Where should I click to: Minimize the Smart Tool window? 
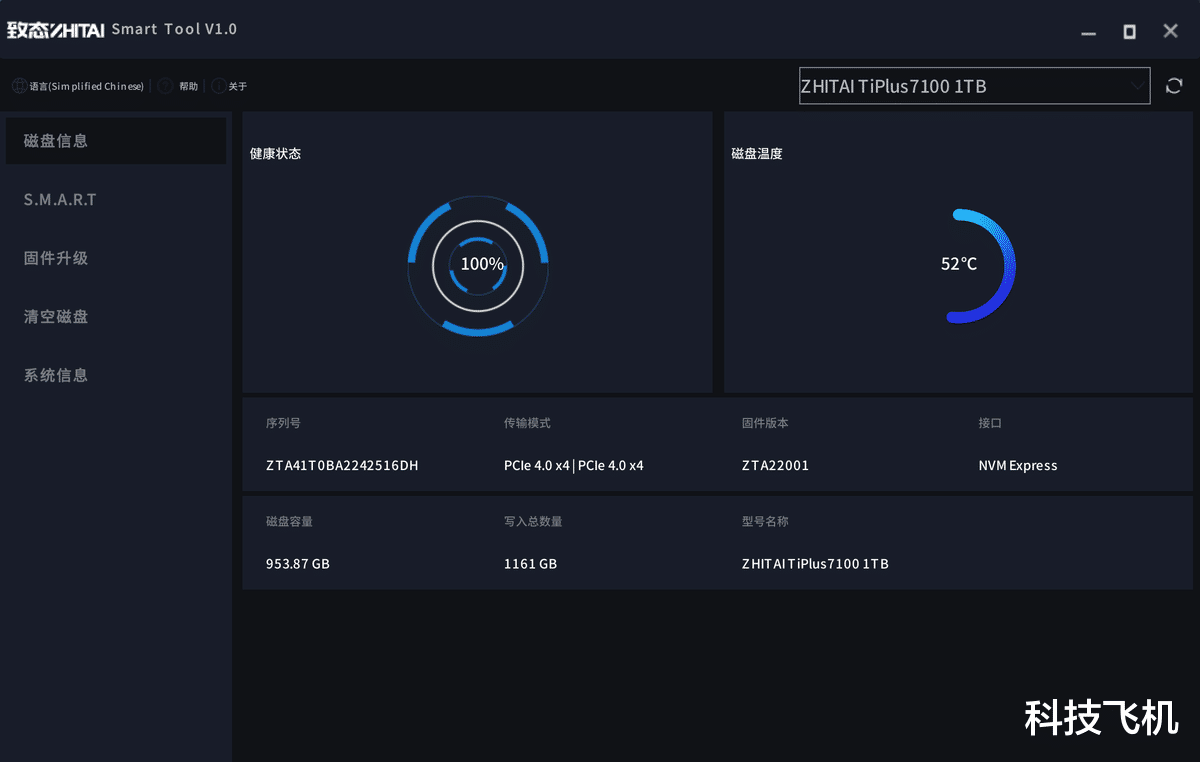pyautogui.click(x=1089, y=32)
